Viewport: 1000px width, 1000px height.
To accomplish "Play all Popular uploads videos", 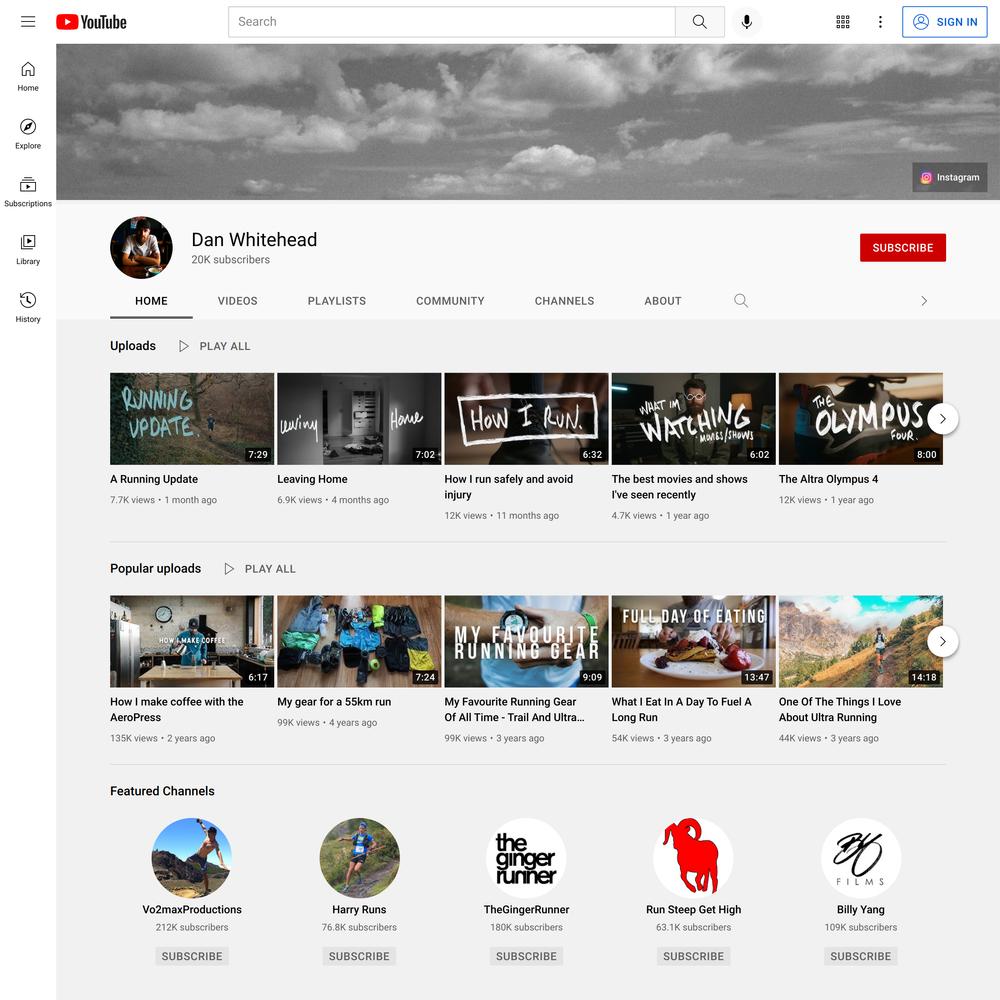I will tap(260, 569).
